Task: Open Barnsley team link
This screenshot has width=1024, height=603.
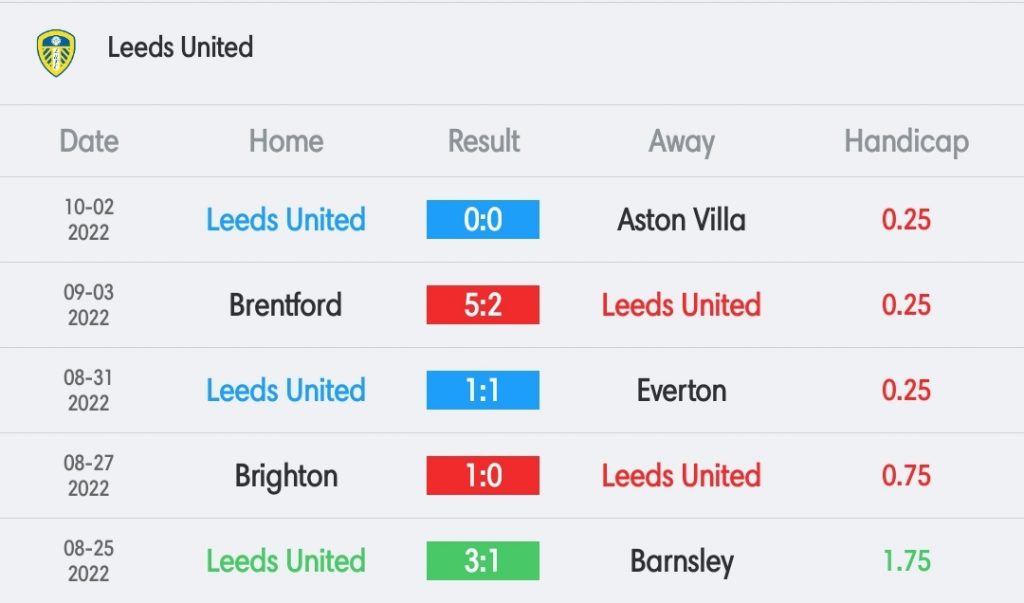Action: [682, 562]
